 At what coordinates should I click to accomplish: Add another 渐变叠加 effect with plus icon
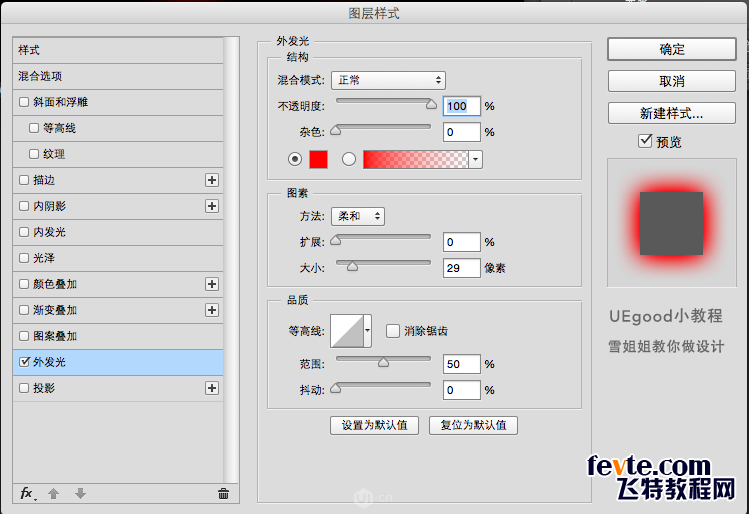(212, 310)
